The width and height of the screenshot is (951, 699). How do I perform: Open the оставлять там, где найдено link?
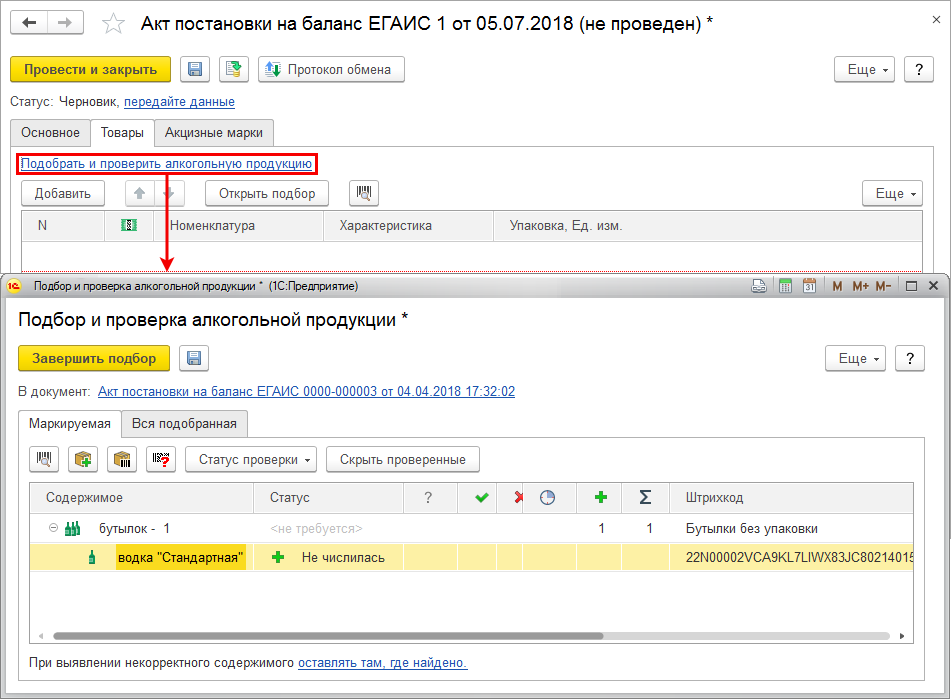382,663
